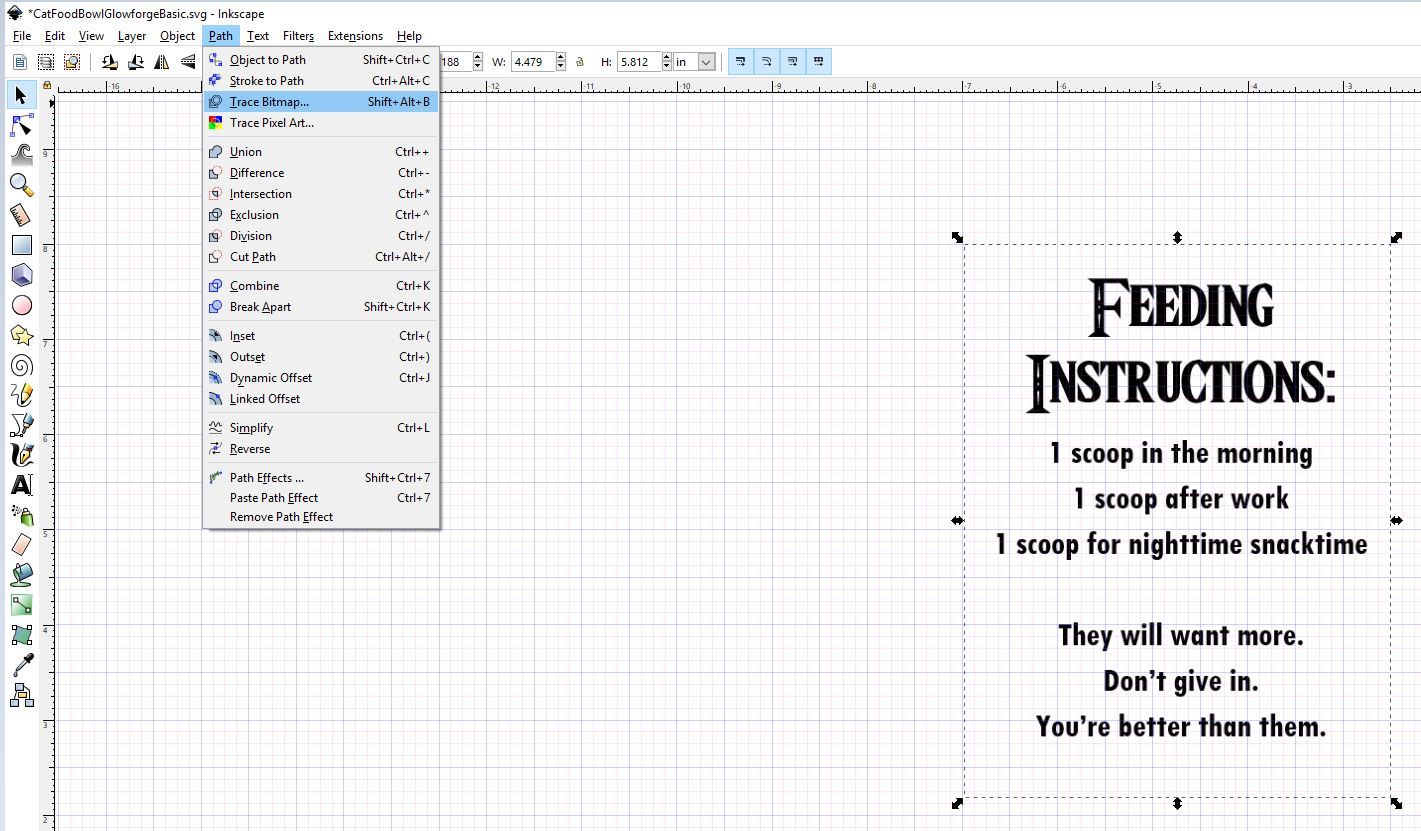This screenshot has height=831, width=1421.
Task: Select the Rectangle tool
Action: [x=21, y=245]
